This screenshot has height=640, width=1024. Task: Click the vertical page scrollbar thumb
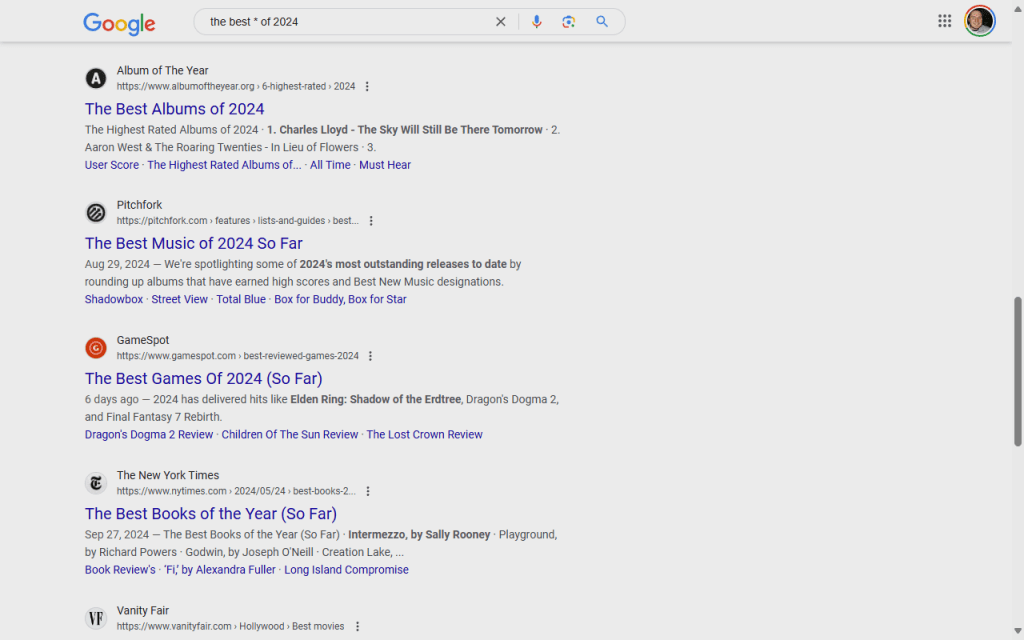1018,370
